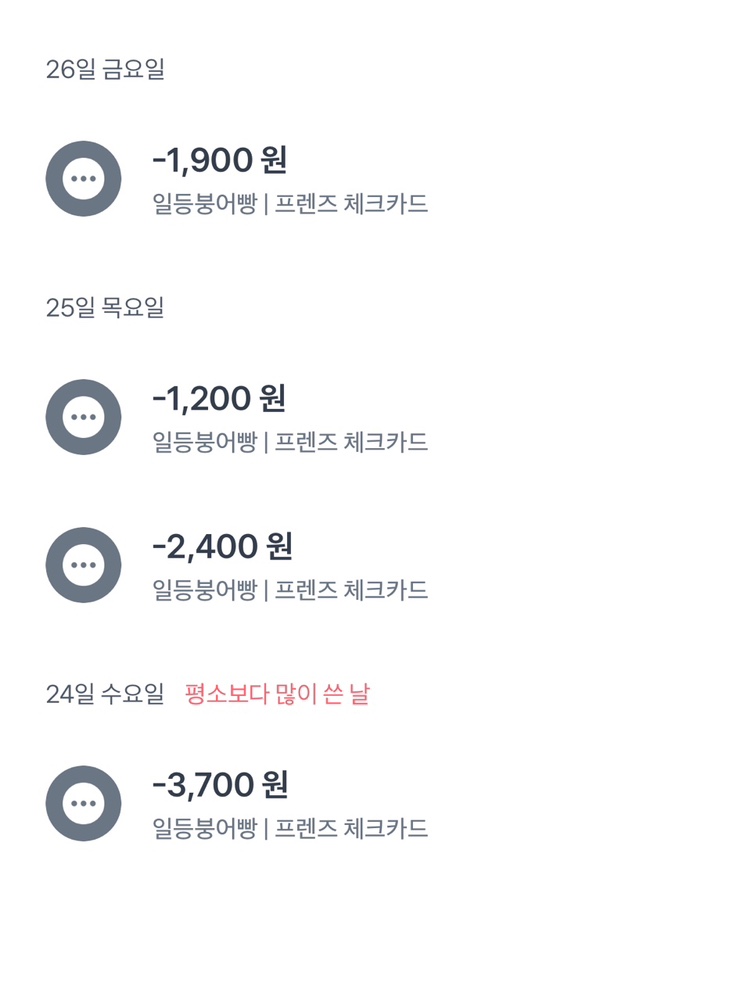
Task: Select the -2,400 원 transaction amount
Action: [x=222, y=546]
